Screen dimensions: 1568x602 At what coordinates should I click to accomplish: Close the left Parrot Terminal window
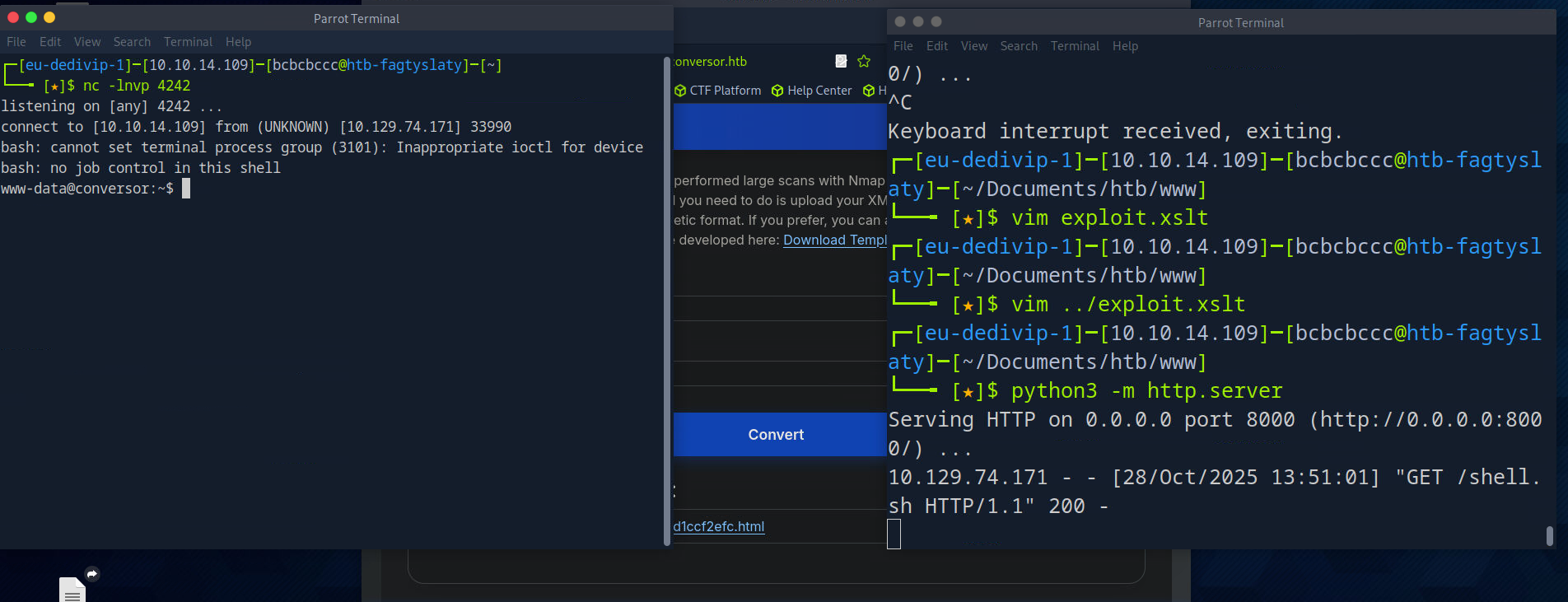coord(12,17)
